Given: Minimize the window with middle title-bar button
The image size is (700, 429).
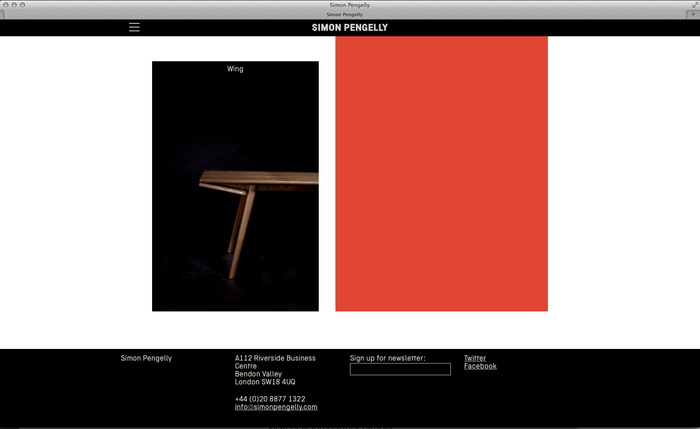Looking at the screenshot, I should [14, 5].
